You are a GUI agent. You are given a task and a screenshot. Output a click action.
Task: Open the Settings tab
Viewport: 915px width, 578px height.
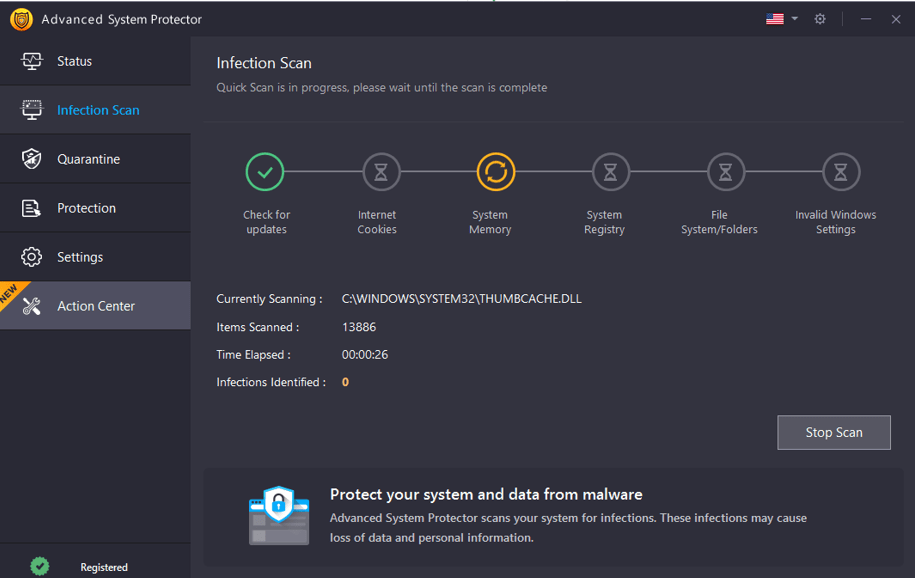coord(95,257)
